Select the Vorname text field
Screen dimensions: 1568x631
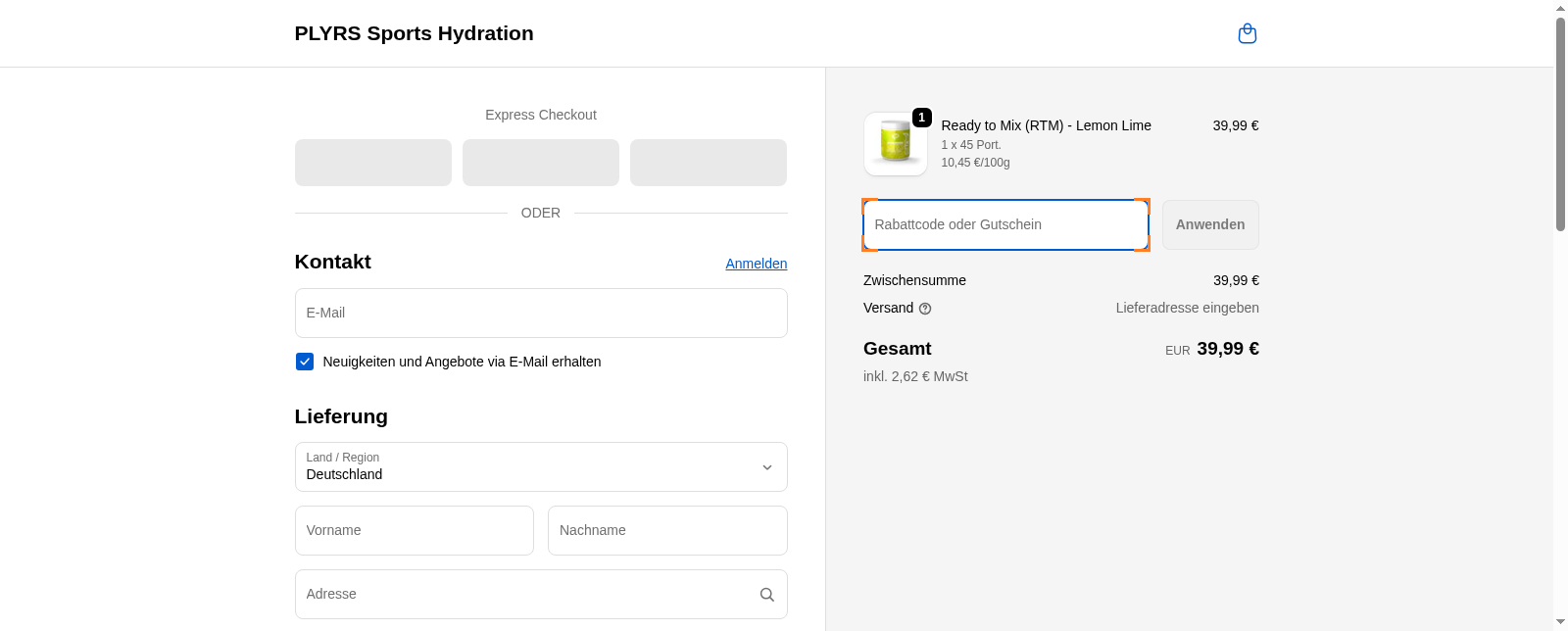[x=414, y=531]
